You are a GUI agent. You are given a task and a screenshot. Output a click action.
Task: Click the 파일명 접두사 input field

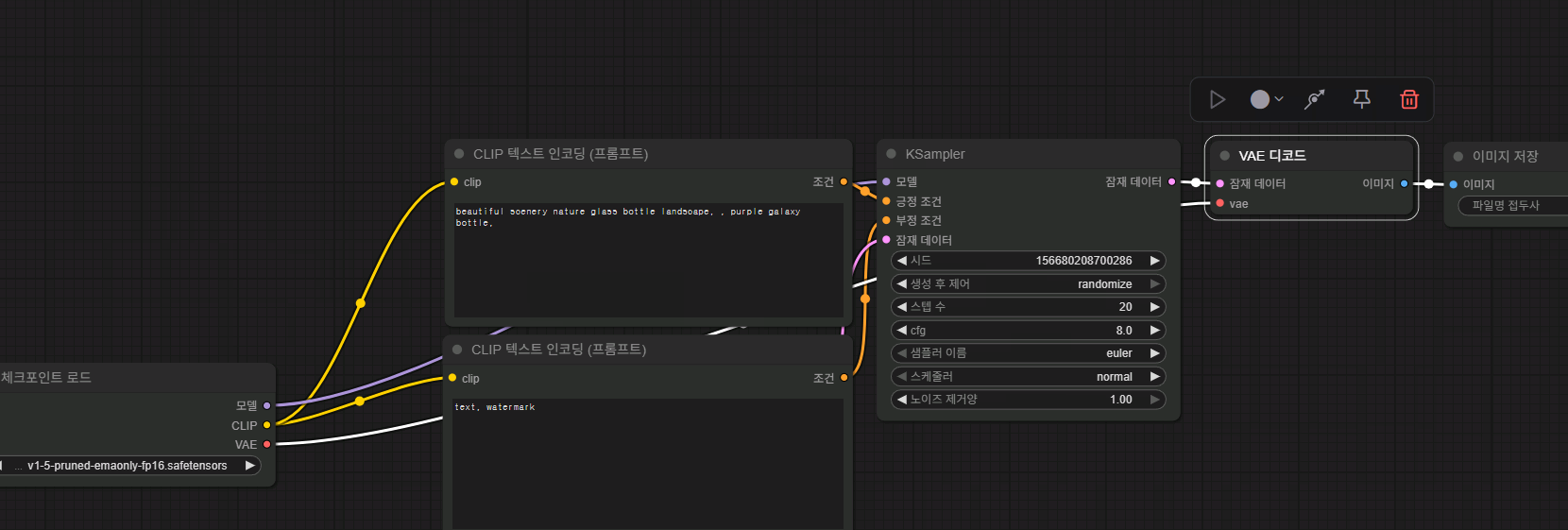pyautogui.click(x=1511, y=205)
